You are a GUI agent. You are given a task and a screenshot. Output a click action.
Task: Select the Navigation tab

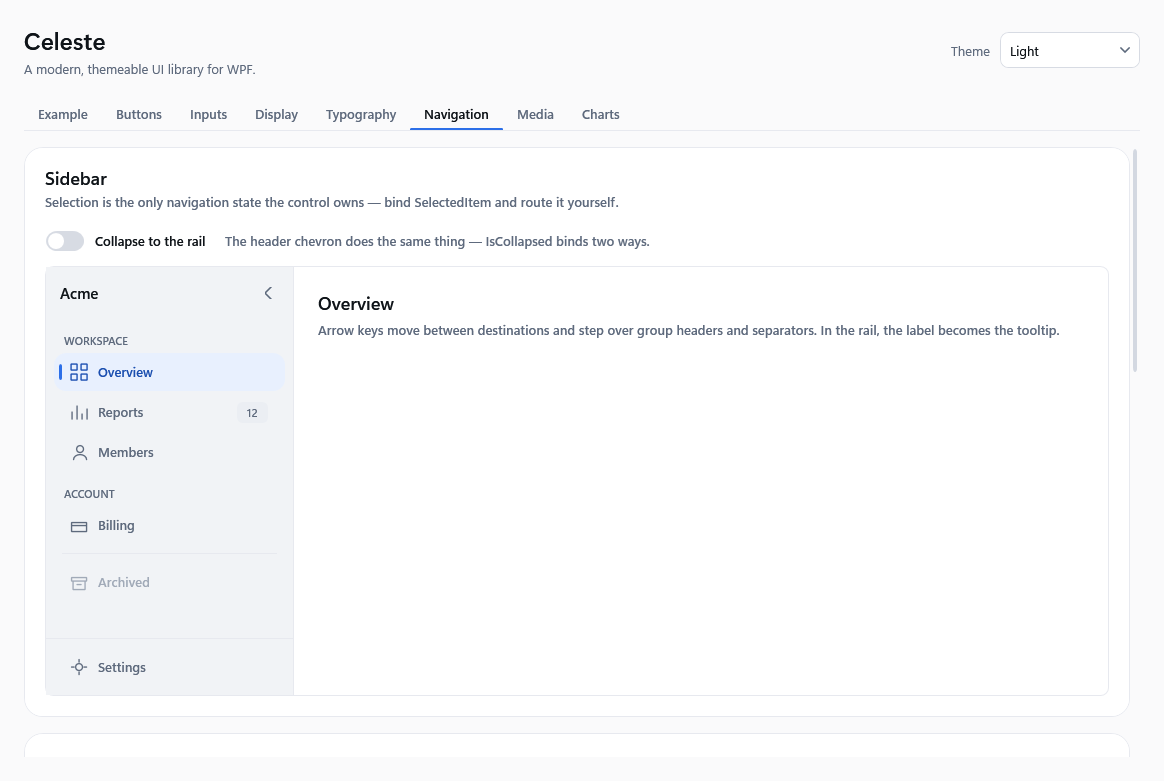point(457,114)
